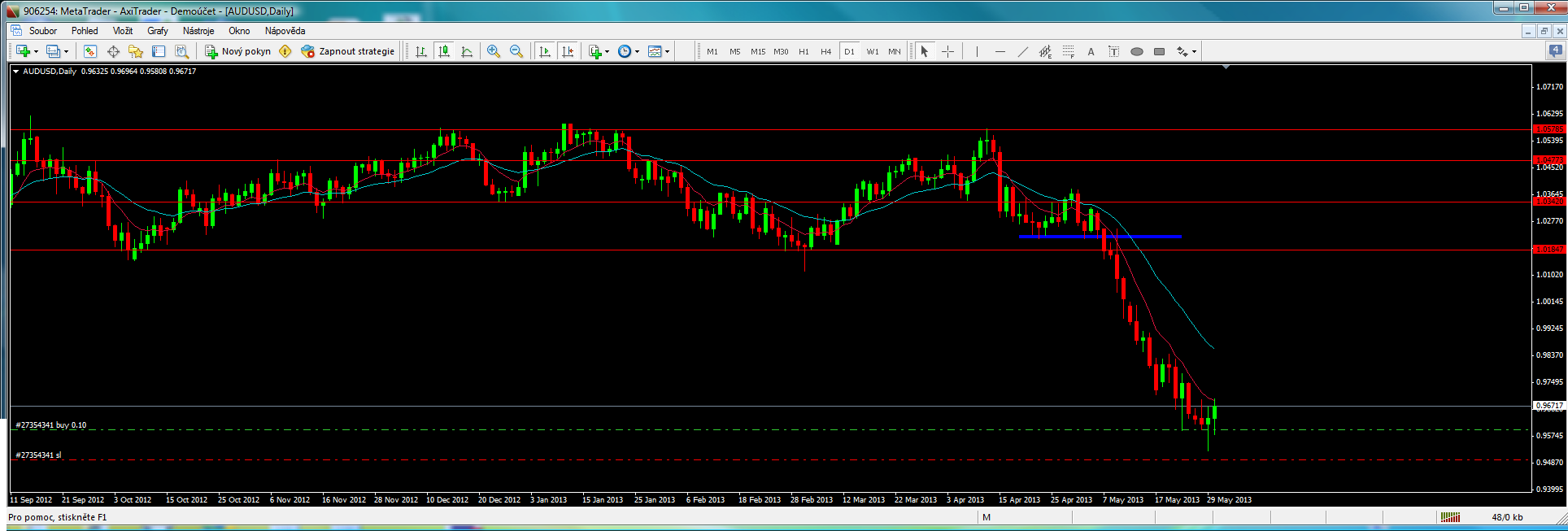This screenshot has width=1568, height=531.
Task: Open the Vložit menu
Action: [123, 31]
